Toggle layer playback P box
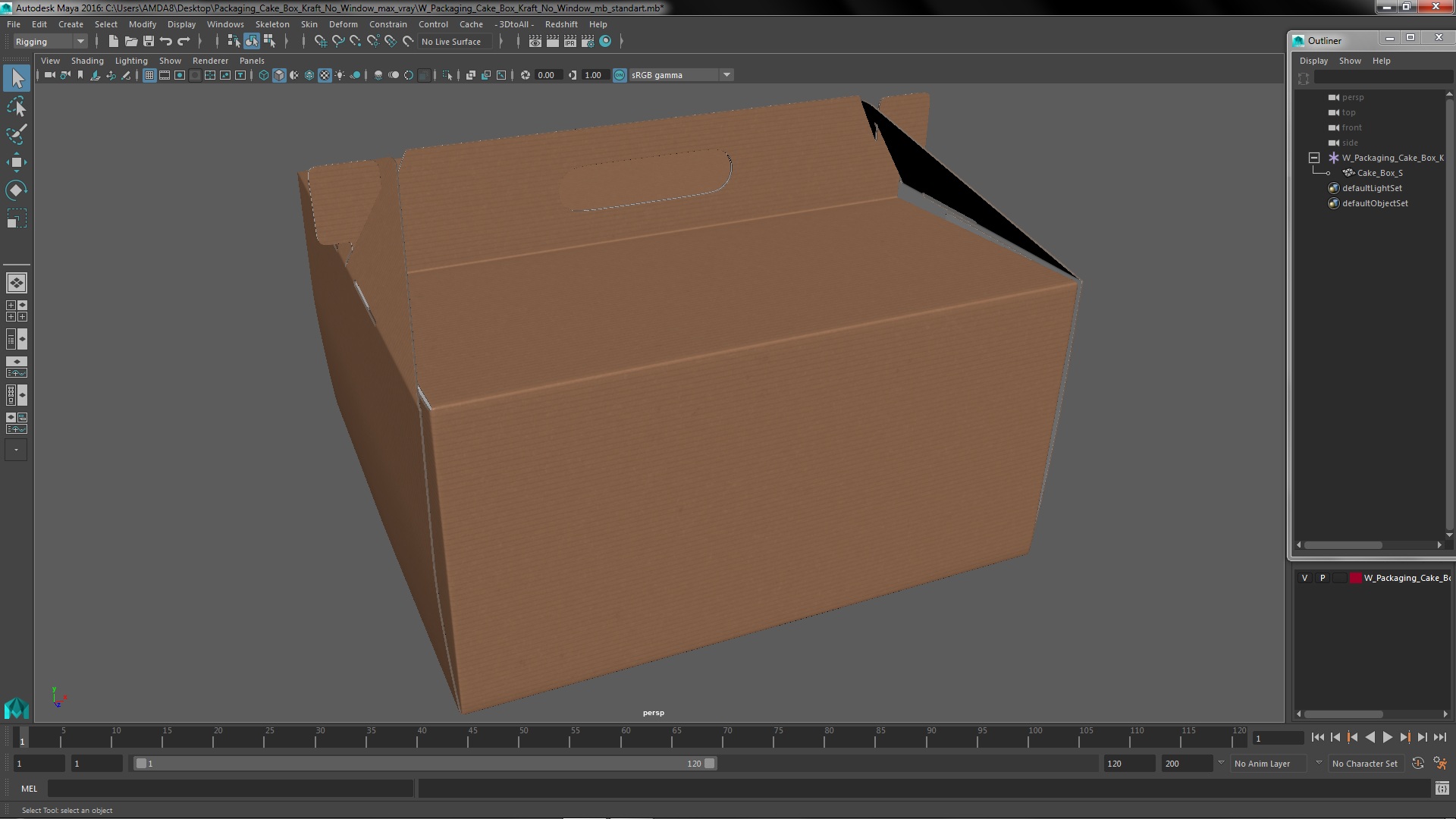Viewport: 1456px width, 819px height. tap(1323, 578)
